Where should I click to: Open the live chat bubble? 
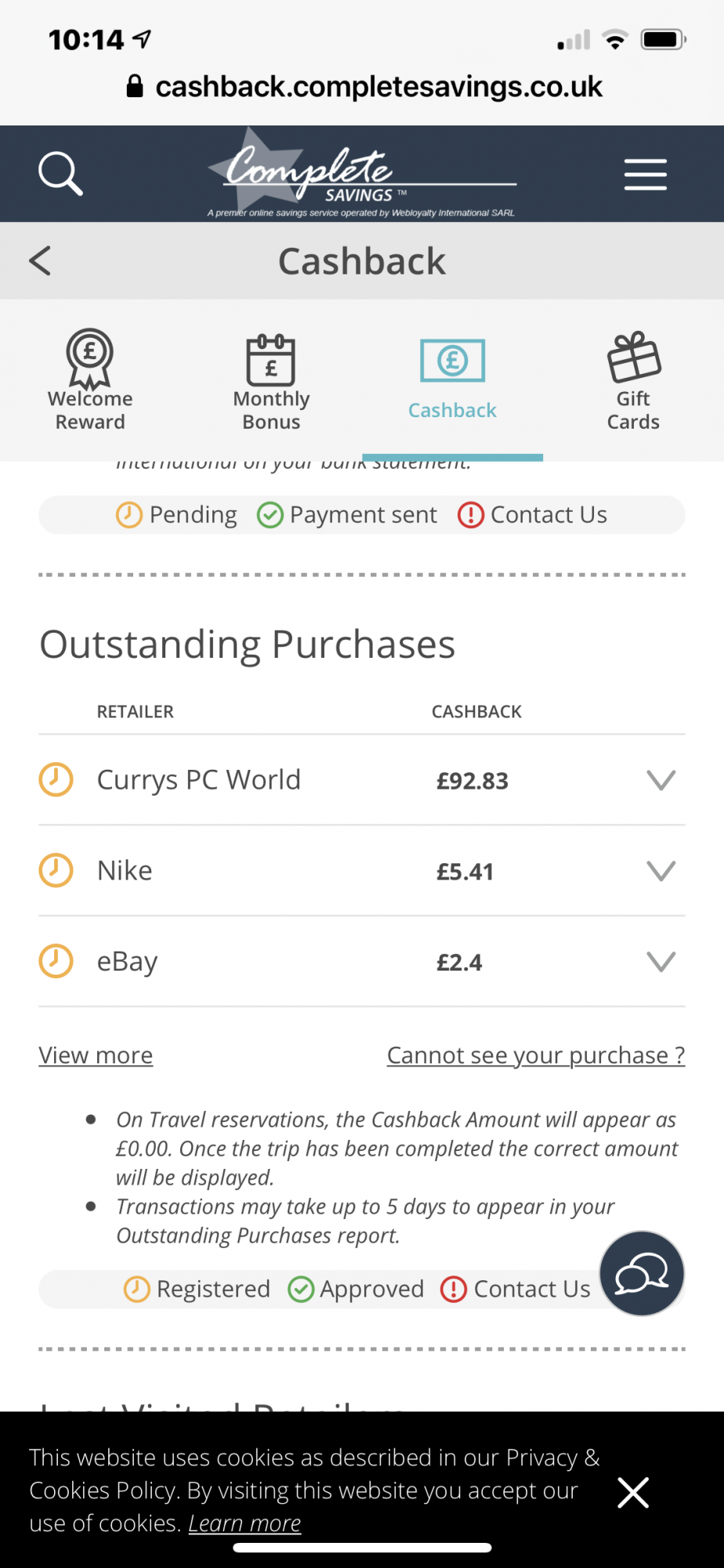642,1273
